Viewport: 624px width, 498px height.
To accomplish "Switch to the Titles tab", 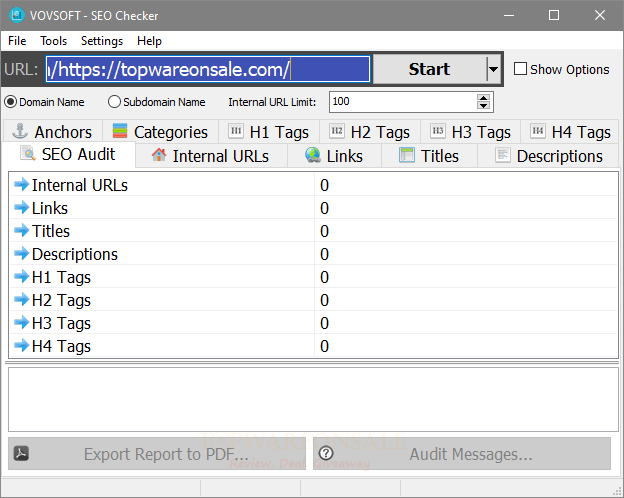I will pos(429,156).
